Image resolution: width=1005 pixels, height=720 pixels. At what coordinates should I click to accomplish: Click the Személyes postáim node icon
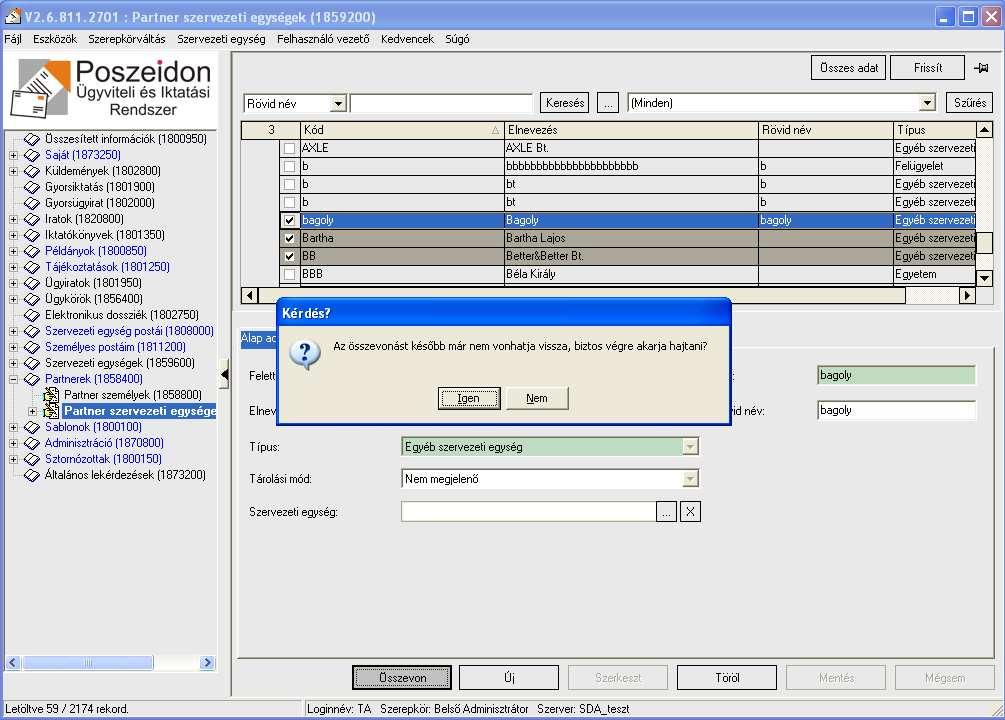(31, 347)
